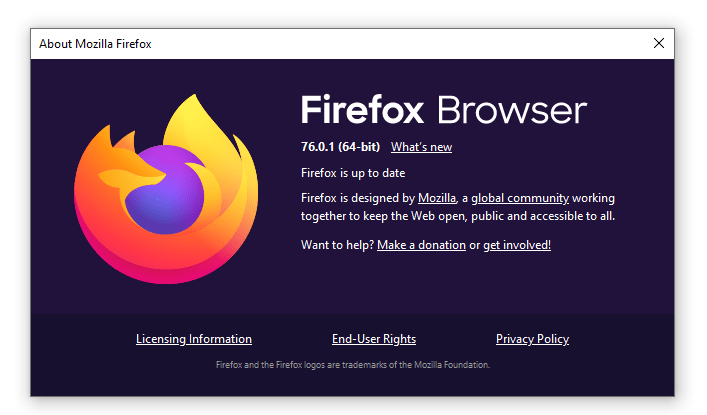Click the 'Firefox is up to date' status

click(353, 173)
